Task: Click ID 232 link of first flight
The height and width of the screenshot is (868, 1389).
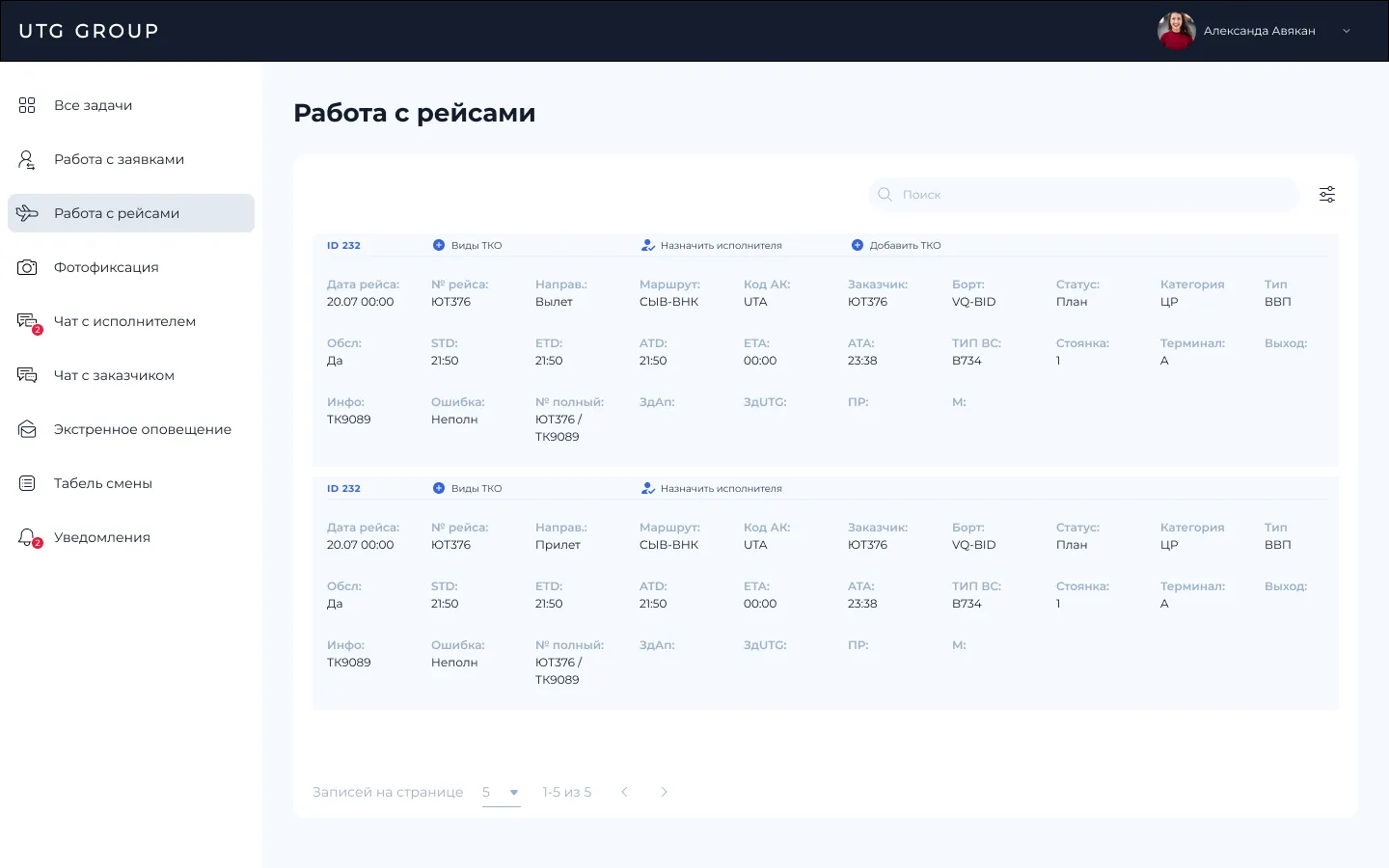Action: [343, 245]
